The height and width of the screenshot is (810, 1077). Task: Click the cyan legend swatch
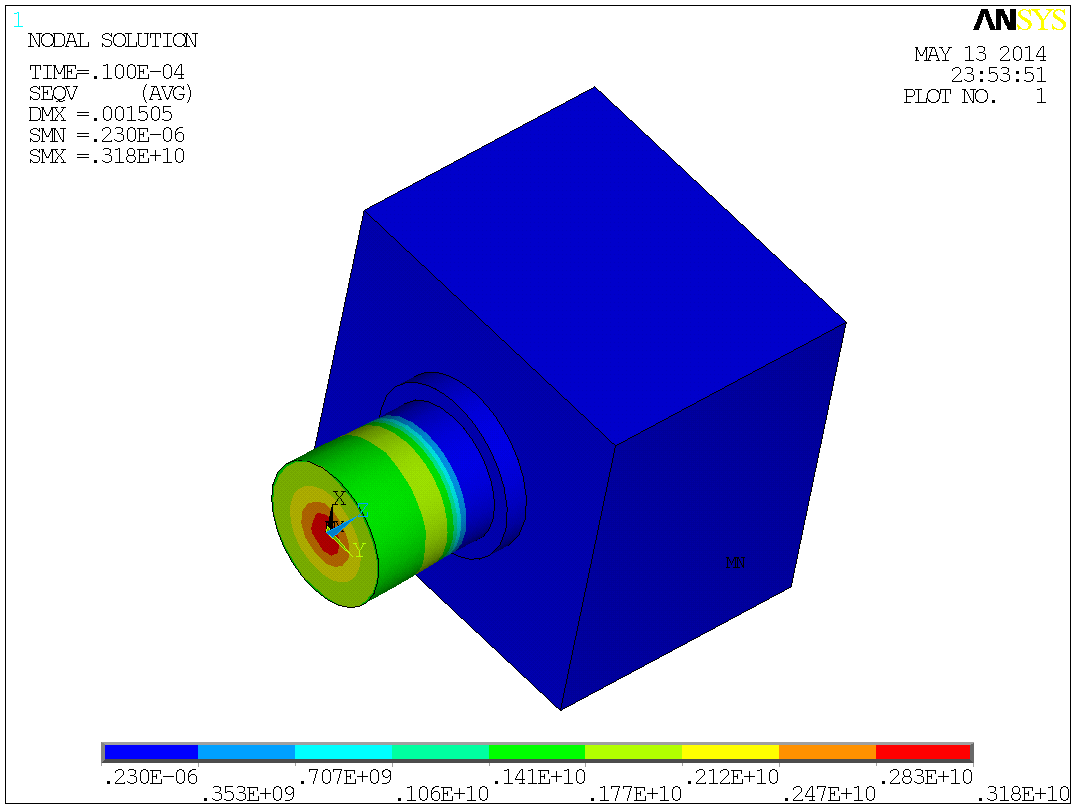click(343, 752)
